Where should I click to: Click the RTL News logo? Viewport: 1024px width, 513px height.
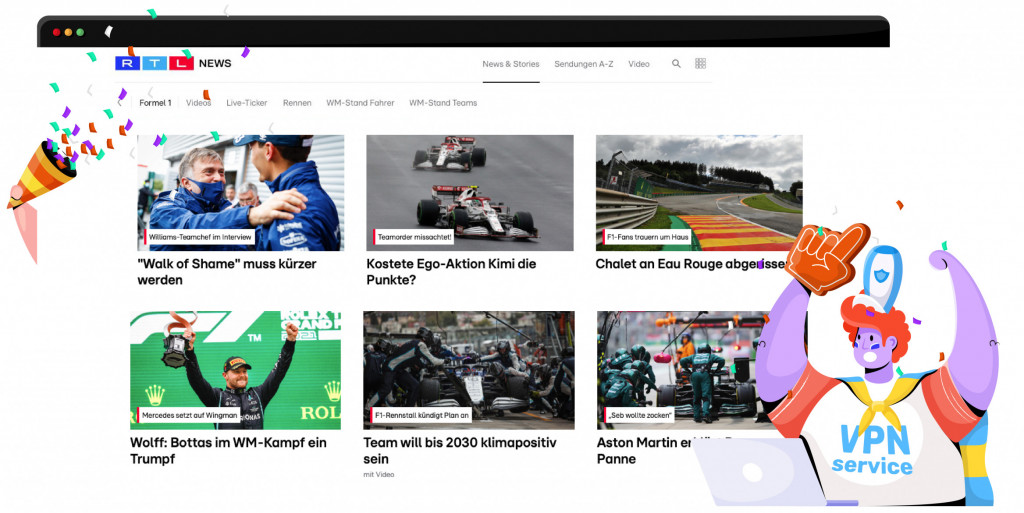173,64
